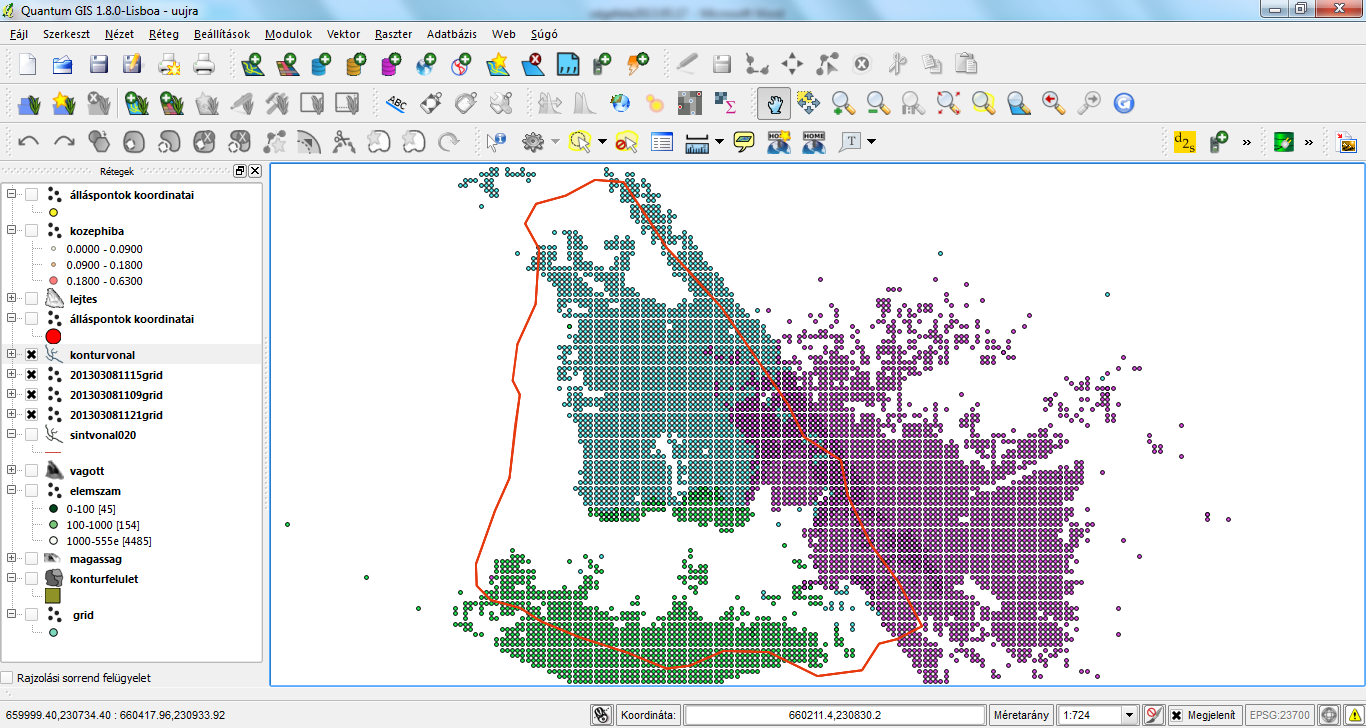Zoom to layer extent
Screen dimensions: 1366x728
1019,102
